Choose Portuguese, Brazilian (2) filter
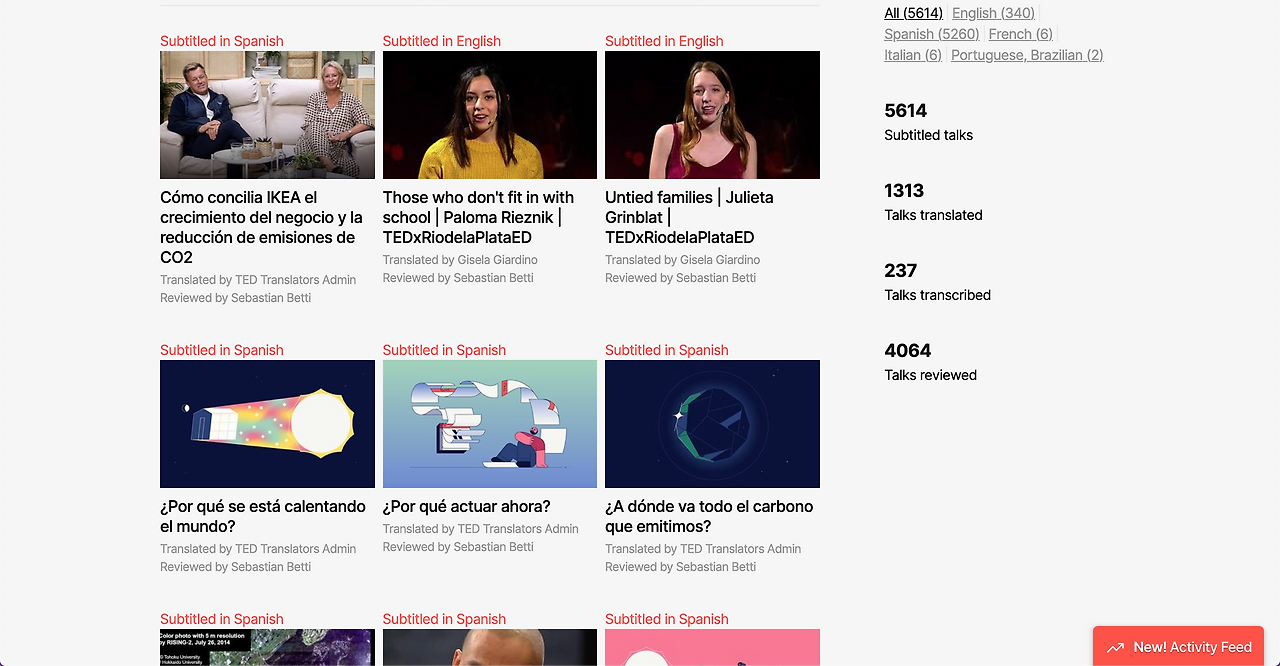1280x666 pixels. (1027, 55)
